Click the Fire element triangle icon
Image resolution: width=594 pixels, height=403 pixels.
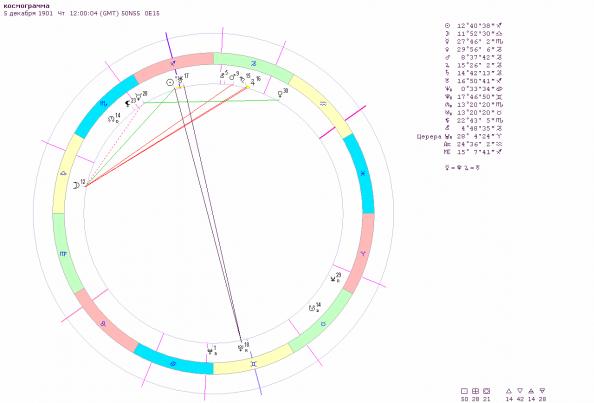point(509,391)
